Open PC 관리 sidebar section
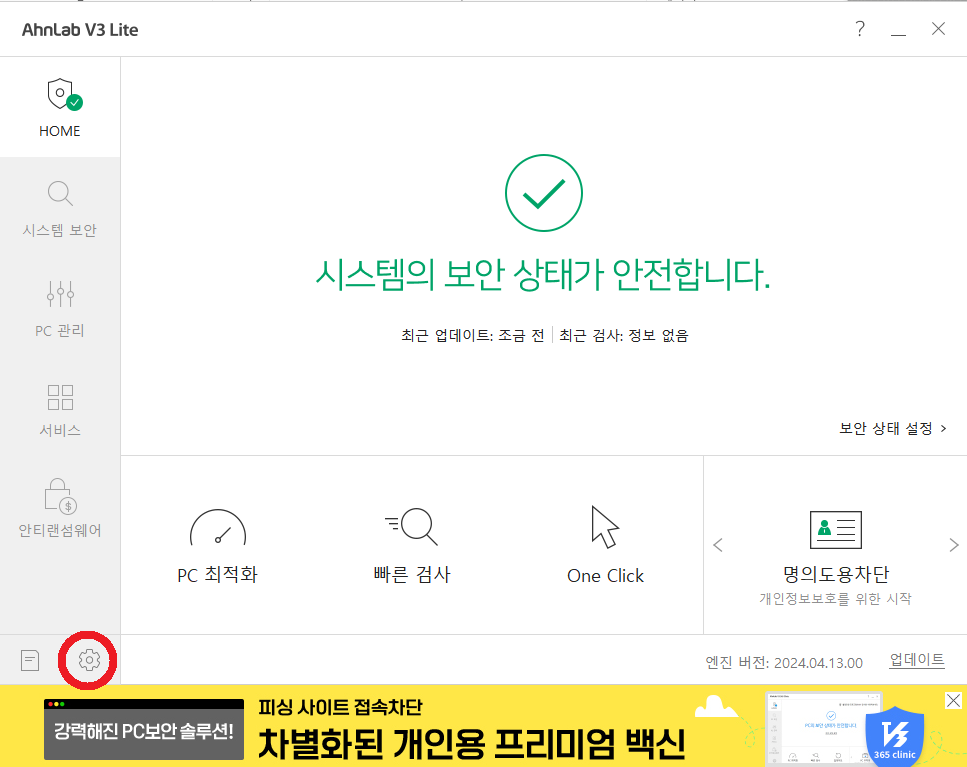 (60, 309)
